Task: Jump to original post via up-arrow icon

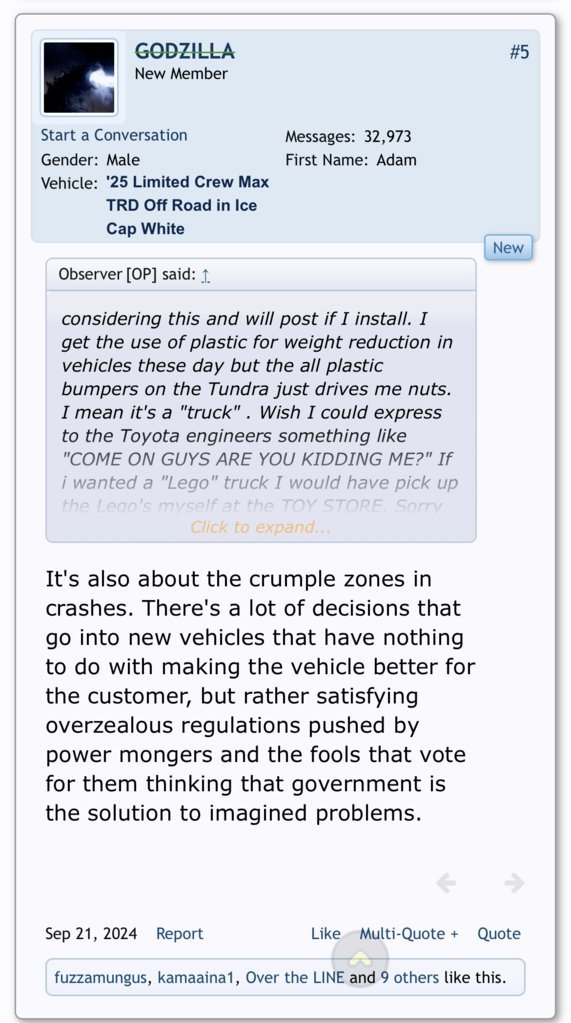Action: tap(206, 275)
